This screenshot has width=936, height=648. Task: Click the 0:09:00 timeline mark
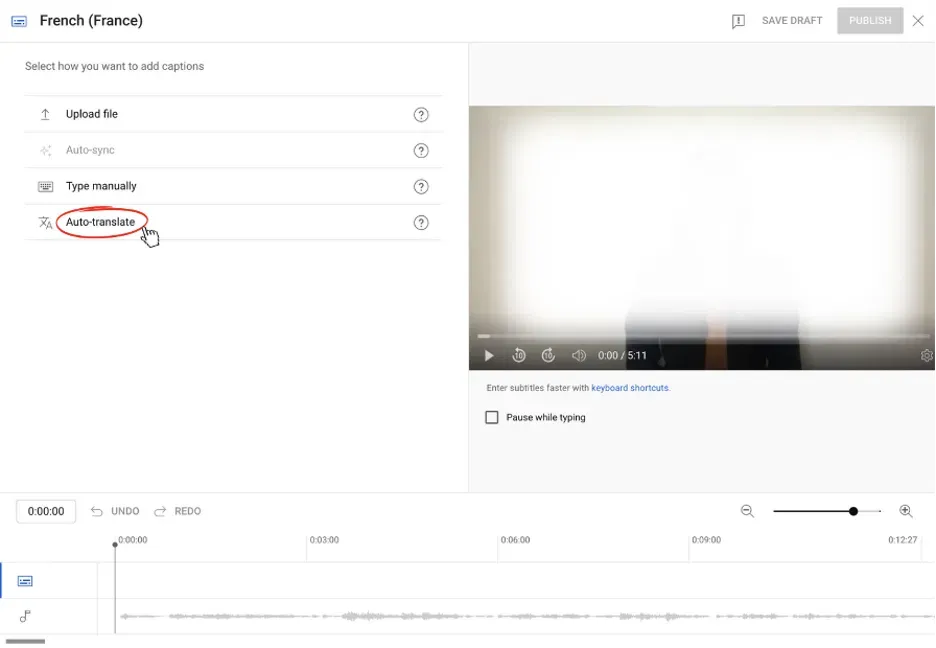(706, 540)
